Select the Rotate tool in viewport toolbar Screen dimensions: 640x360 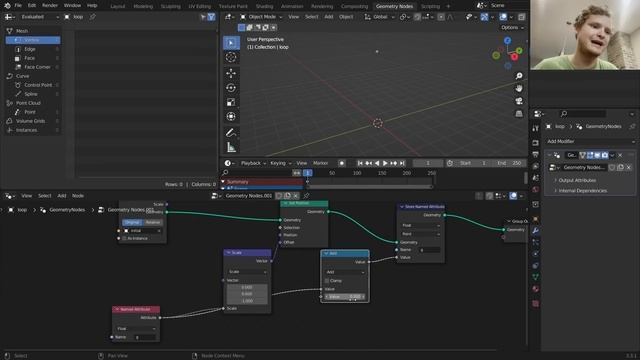(x=231, y=88)
